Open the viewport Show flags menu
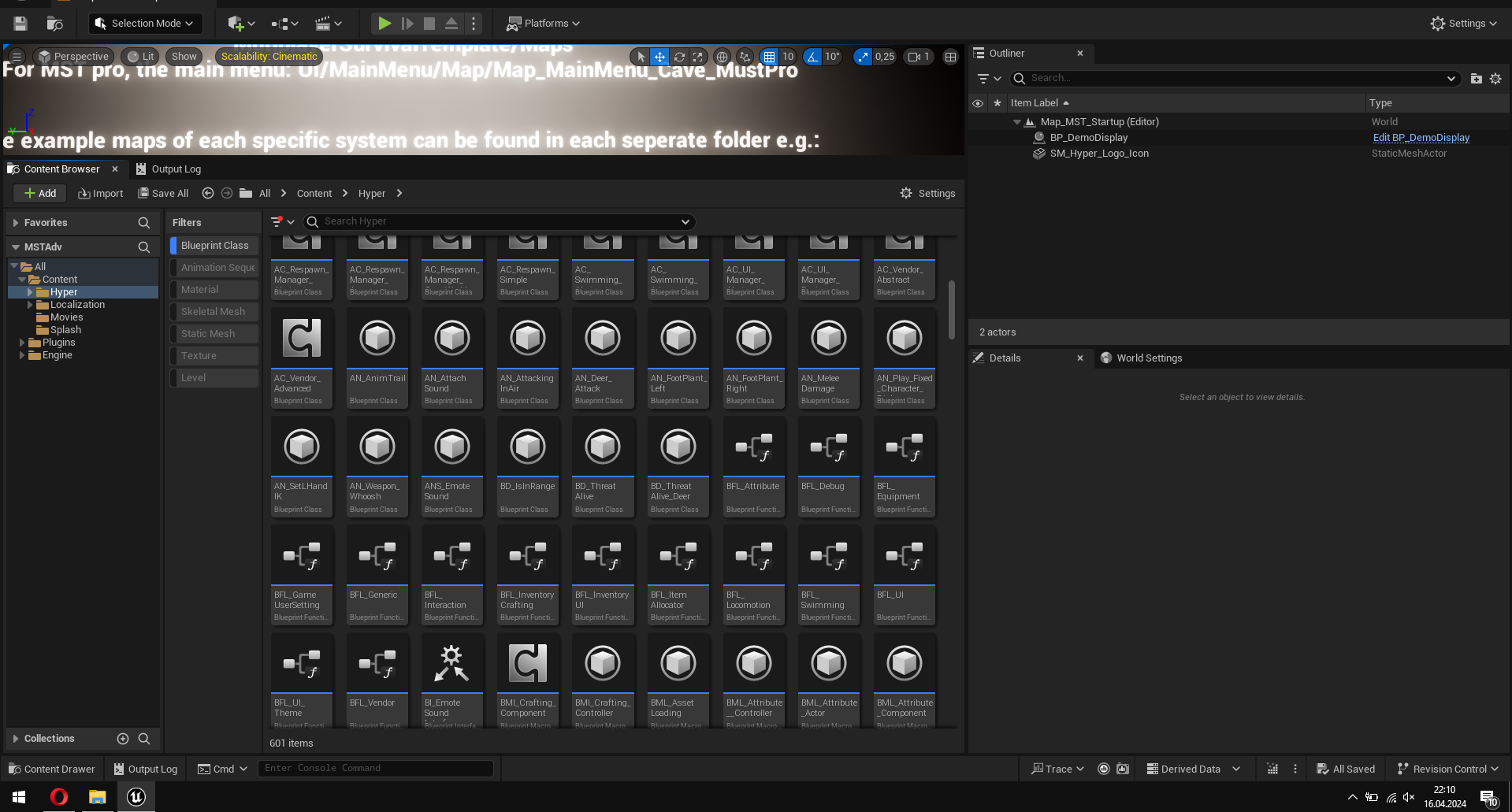This screenshot has width=1512, height=812. coord(184,57)
